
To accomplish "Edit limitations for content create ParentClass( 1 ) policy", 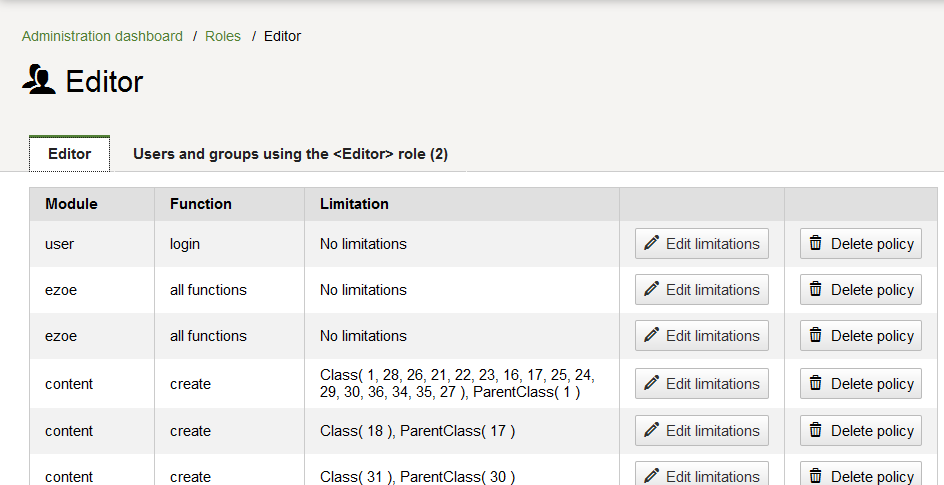I will (702, 383).
